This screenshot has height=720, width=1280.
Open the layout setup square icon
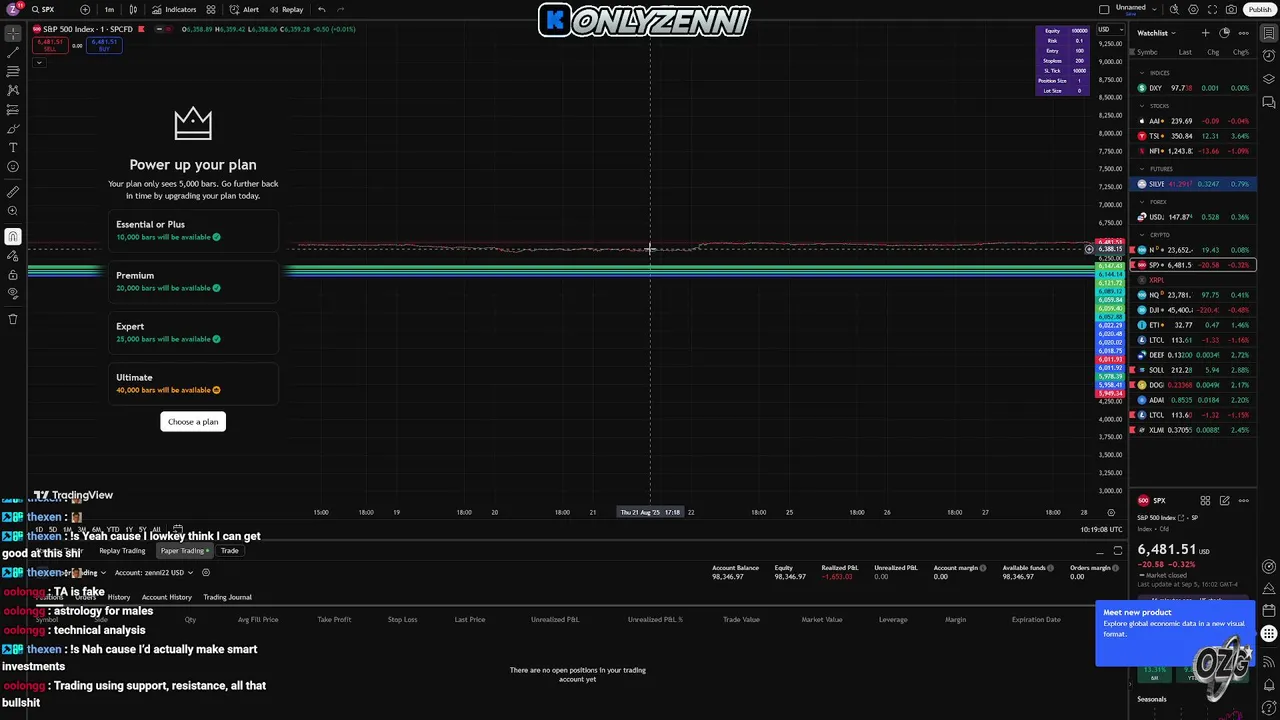tap(1104, 9)
